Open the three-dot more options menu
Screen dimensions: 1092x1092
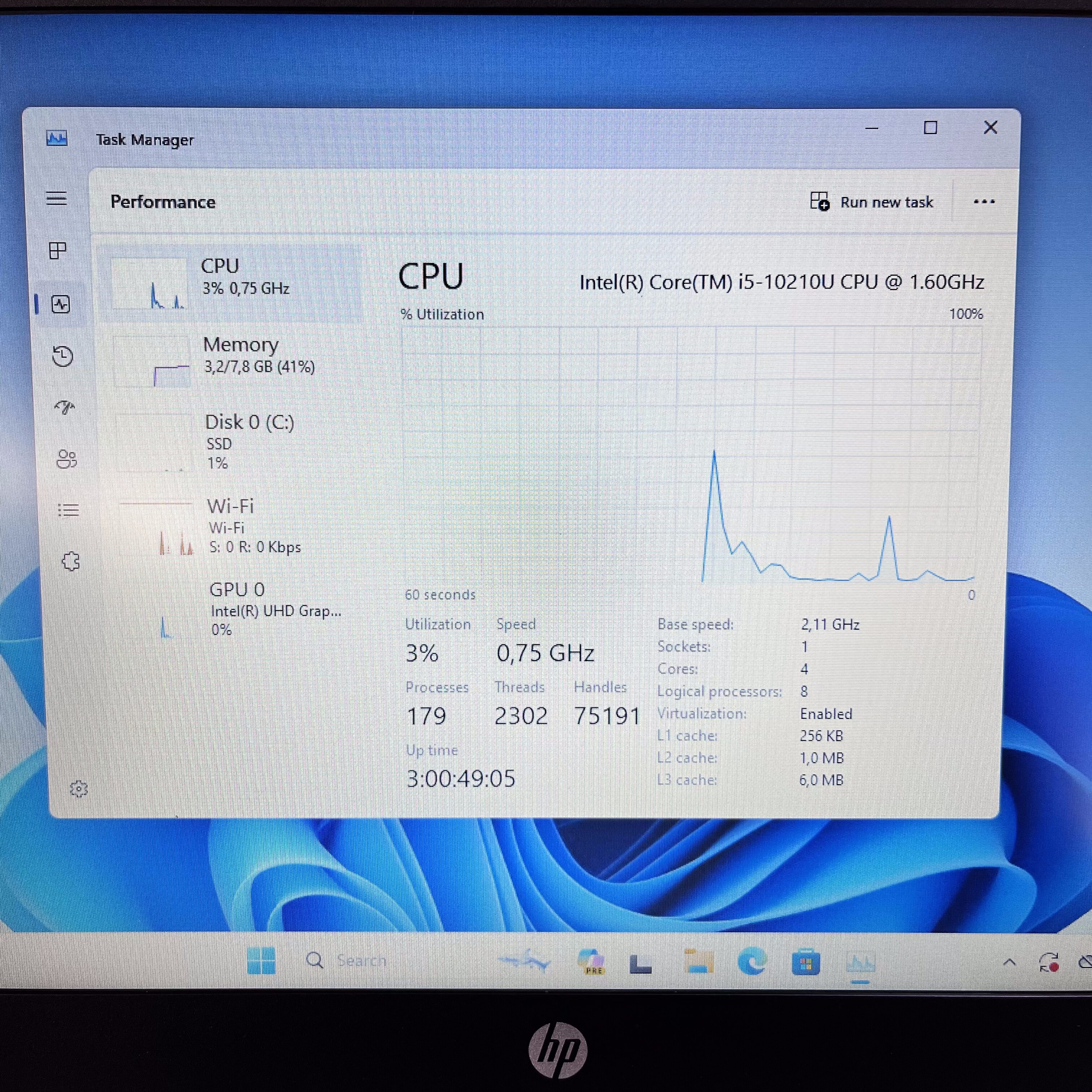984,202
